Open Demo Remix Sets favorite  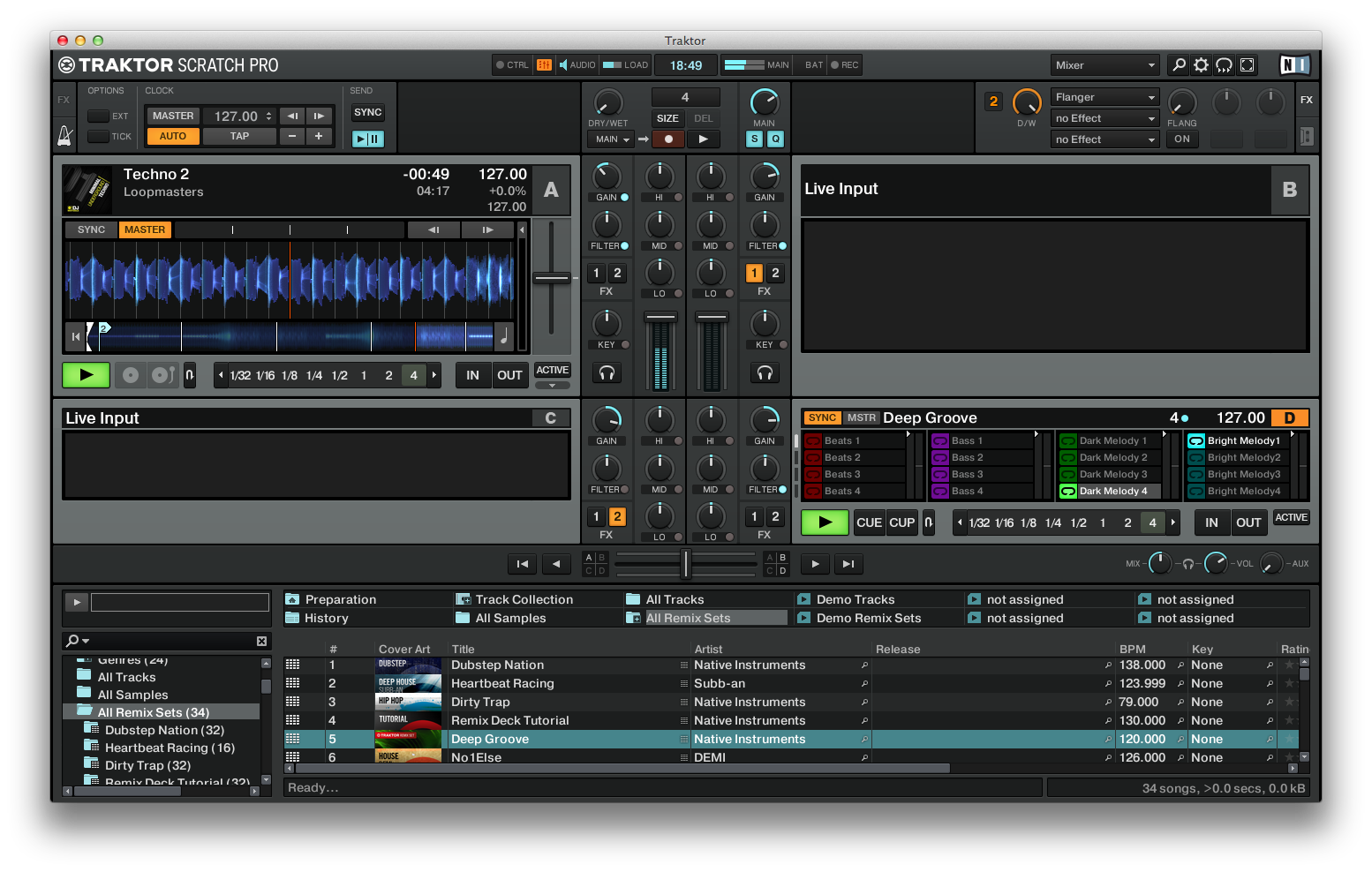point(869,618)
